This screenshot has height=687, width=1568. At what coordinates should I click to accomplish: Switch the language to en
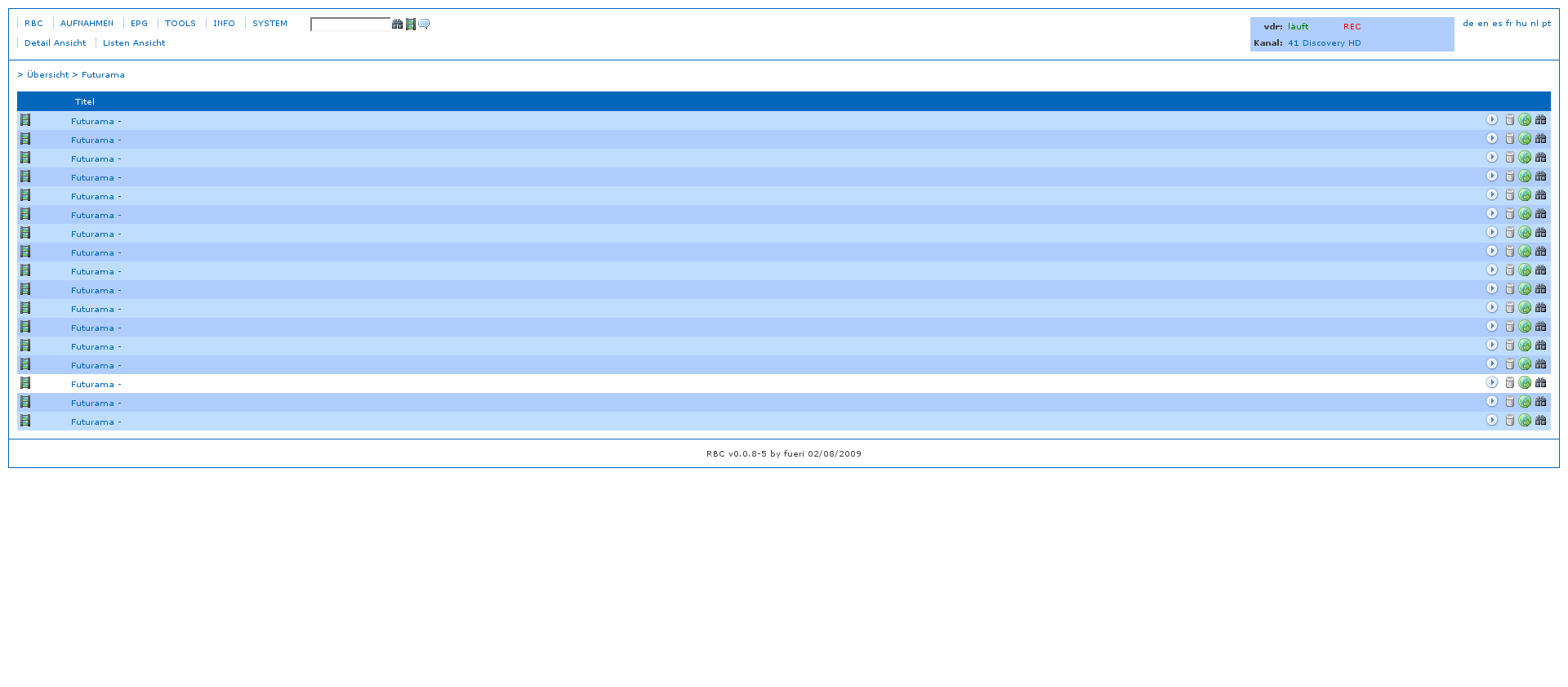(1483, 24)
